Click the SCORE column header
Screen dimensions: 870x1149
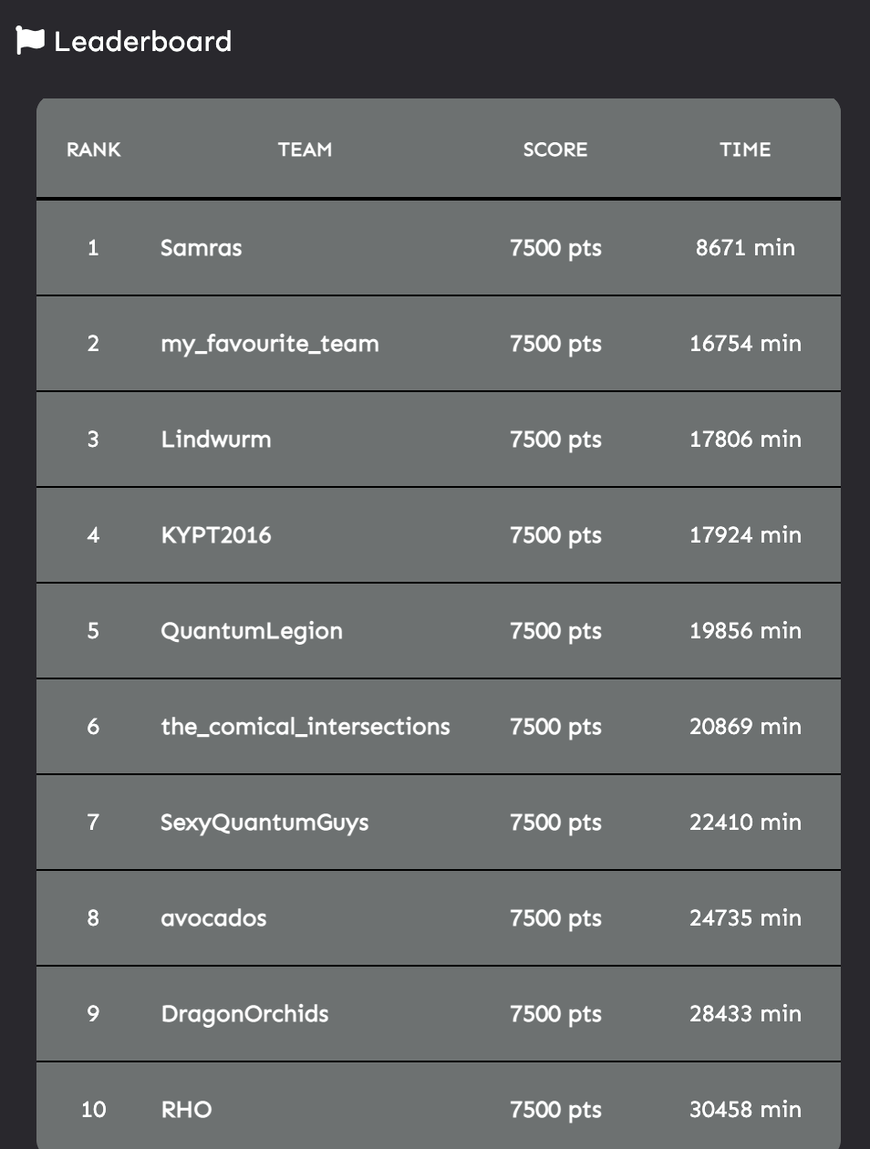tap(555, 150)
